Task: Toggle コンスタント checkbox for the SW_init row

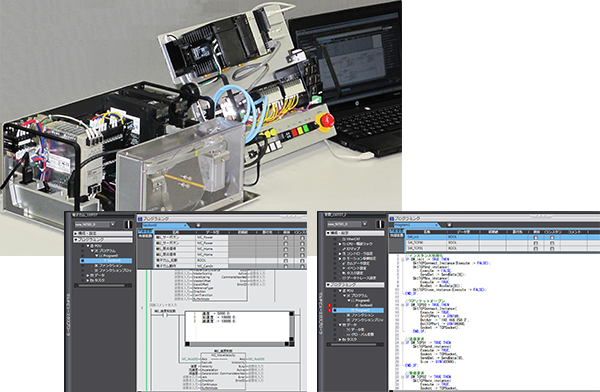Action: (x=552, y=238)
